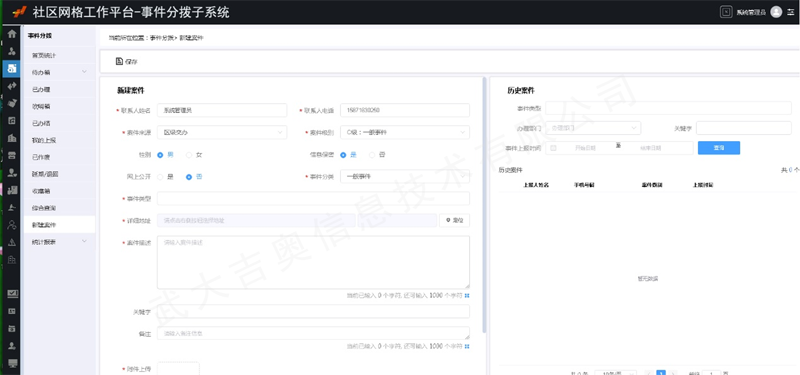Click the 定位 location button

point(454,220)
